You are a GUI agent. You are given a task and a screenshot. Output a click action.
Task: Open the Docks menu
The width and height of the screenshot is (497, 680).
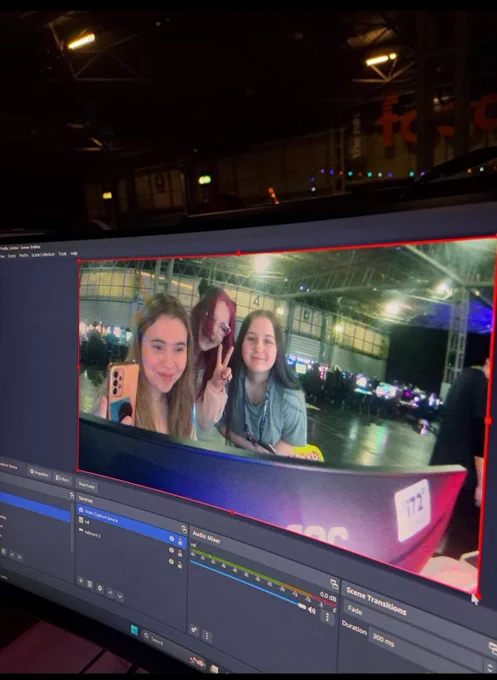pyautogui.click(x=12, y=256)
